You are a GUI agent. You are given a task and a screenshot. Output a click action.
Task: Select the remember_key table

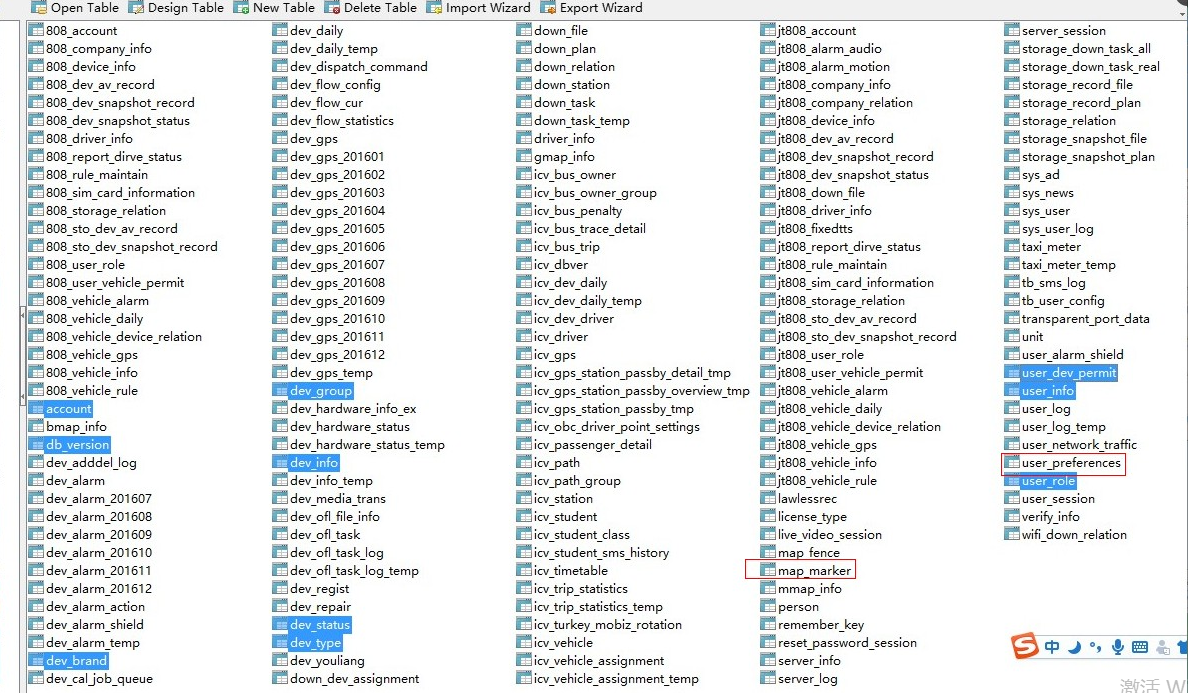[x=821, y=625]
